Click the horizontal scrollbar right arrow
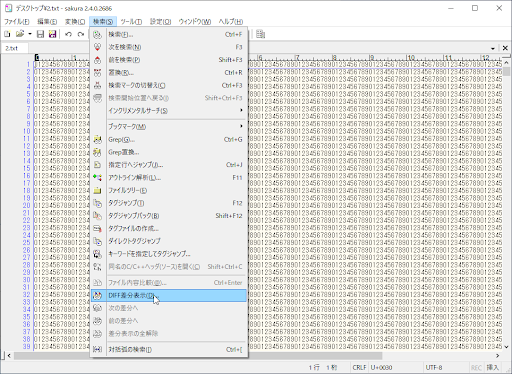Viewport: 512px width, 374px height. [x=497, y=356]
